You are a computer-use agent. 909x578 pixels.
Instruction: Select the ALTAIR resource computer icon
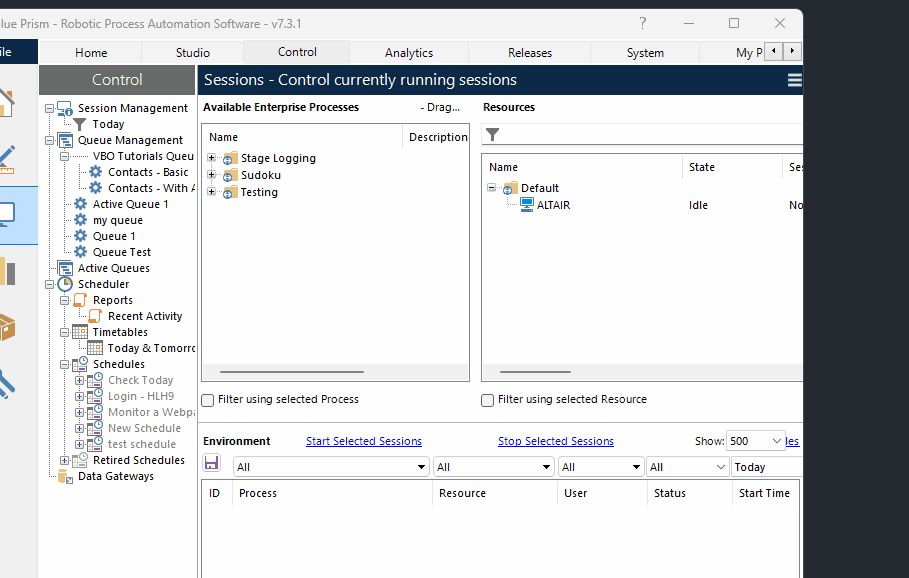(526, 205)
